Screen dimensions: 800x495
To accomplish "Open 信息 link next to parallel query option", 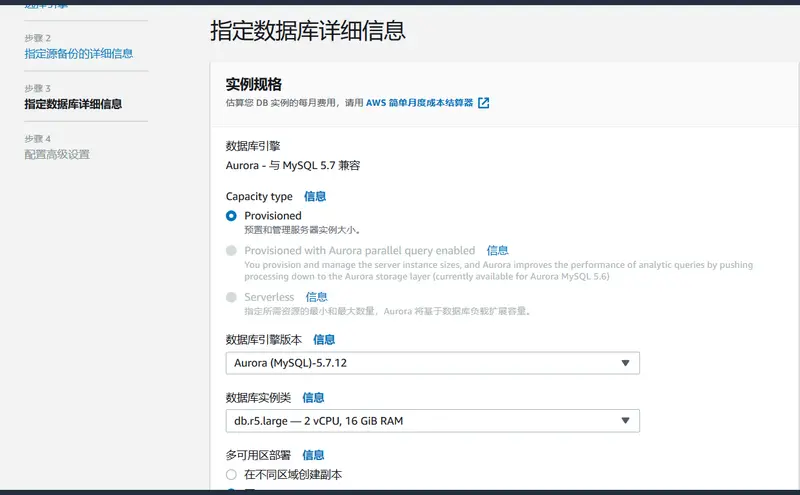I will tap(497, 251).
